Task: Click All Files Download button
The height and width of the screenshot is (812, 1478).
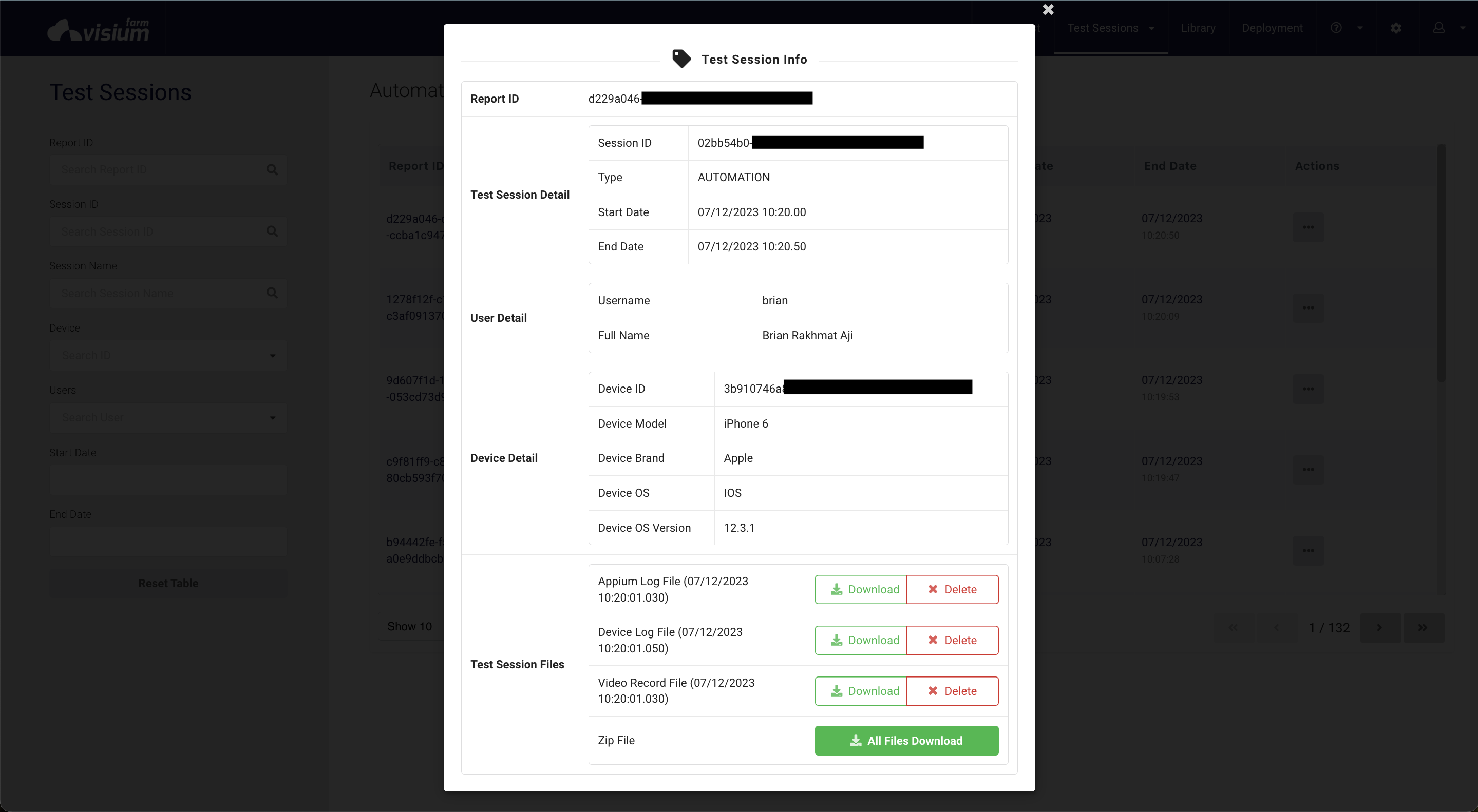Action: click(906, 740)
